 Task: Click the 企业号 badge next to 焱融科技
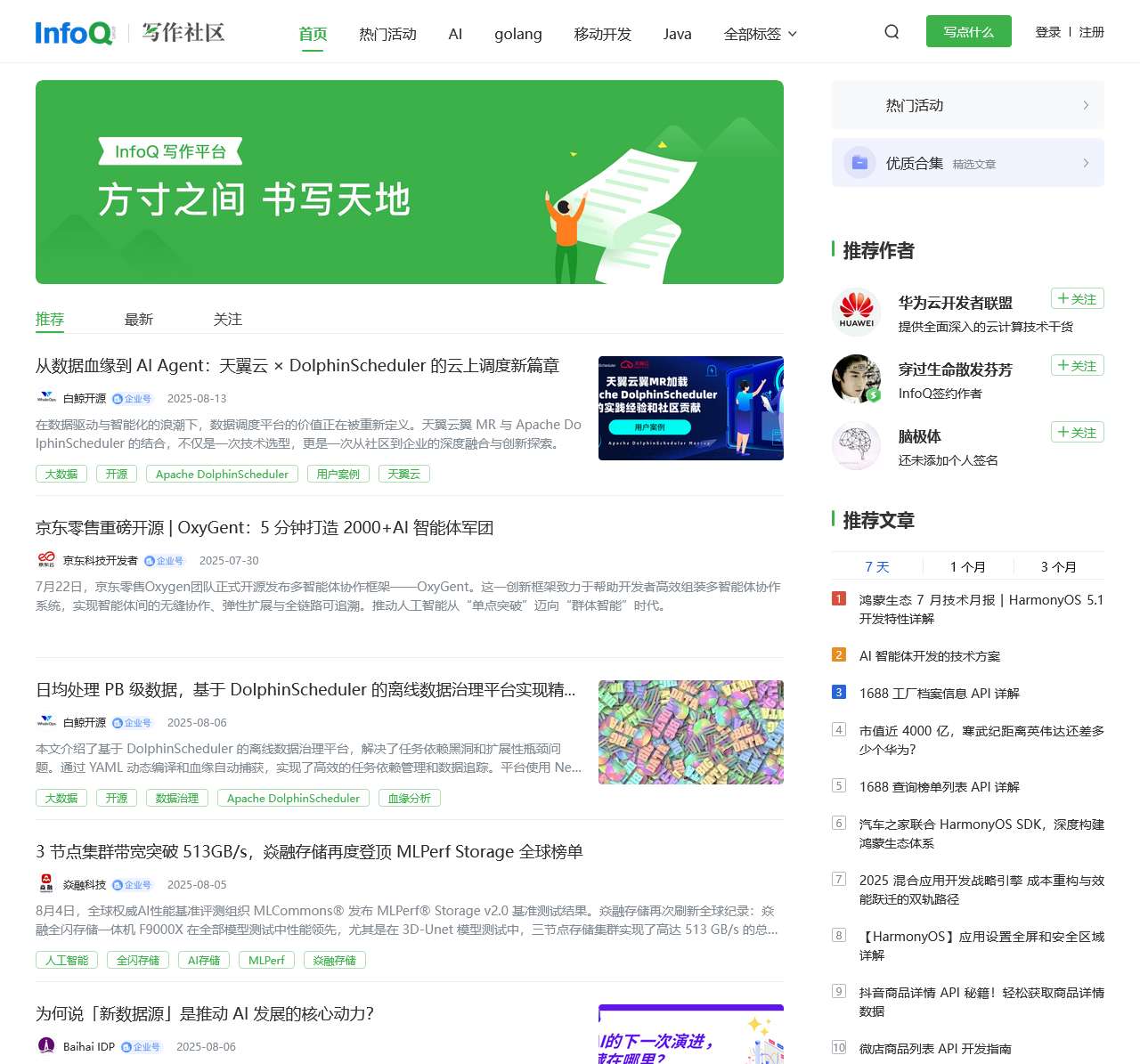tap(134, 884)
